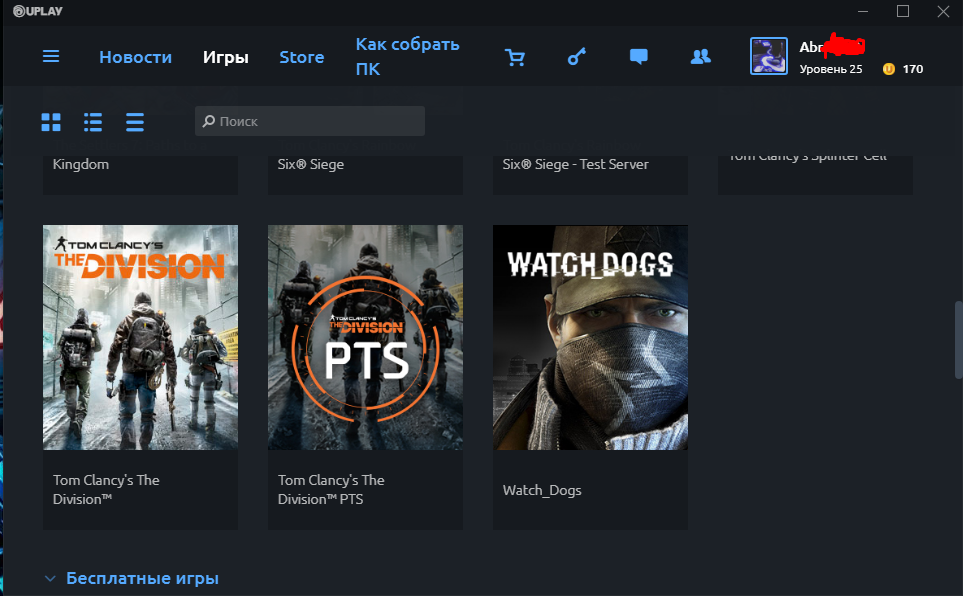Viewport: 963px width, 596px height.
Task: Click the Kingdom game title
Action: pyautogui.click(x=81, y=165)
